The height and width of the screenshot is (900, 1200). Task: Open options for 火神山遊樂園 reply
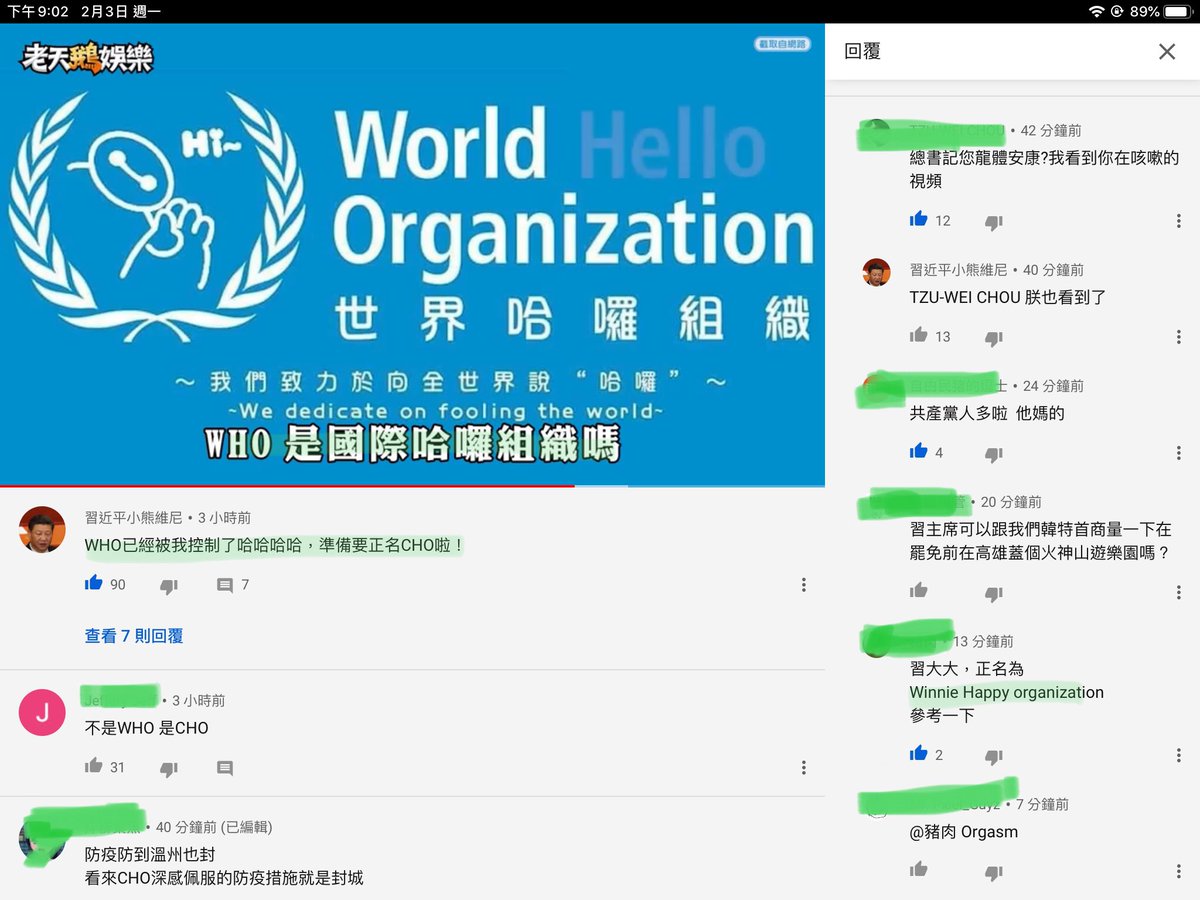pos(1179,592)
